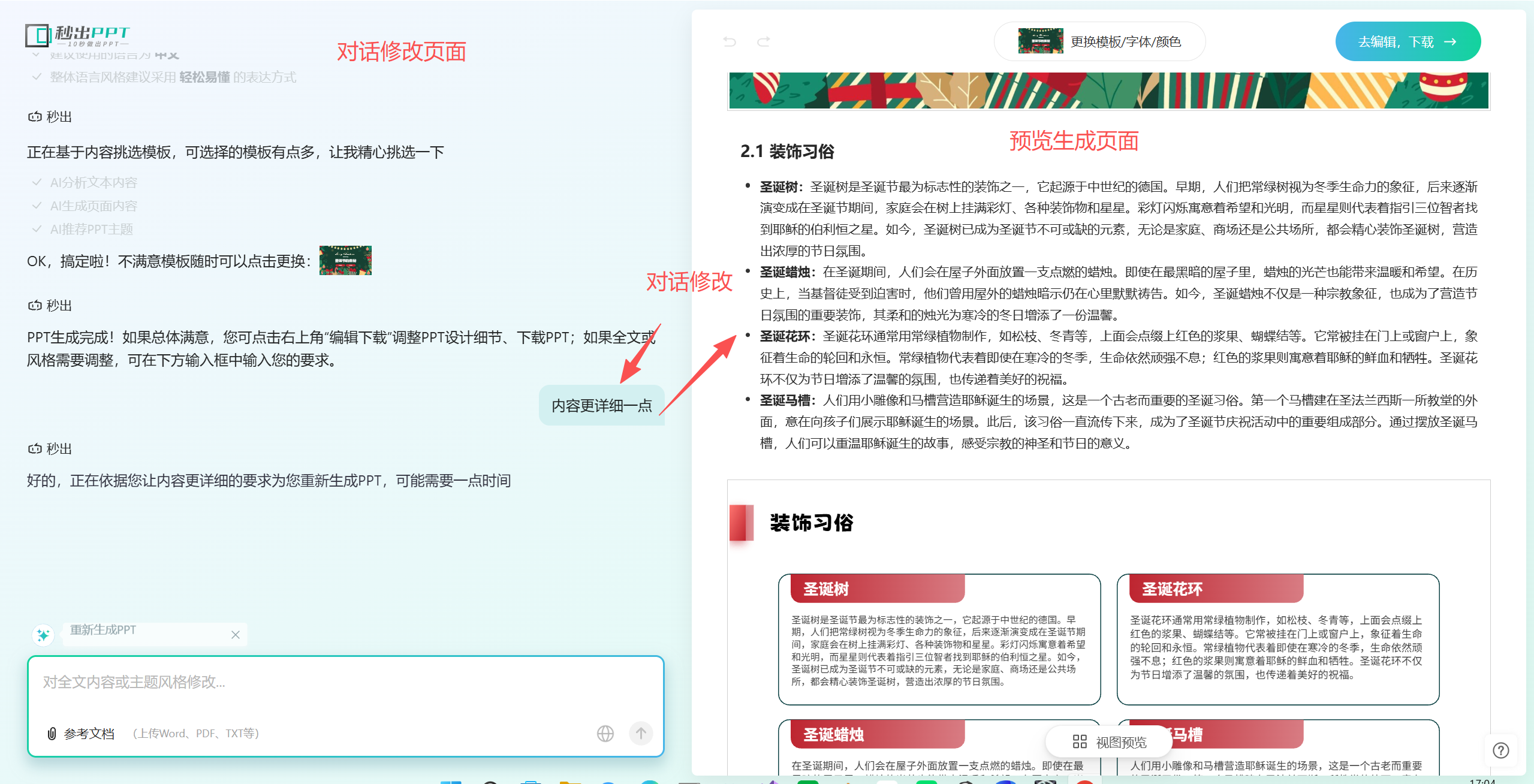
Task: Click the undo arrow icon
Action: (x=730, y=41)
